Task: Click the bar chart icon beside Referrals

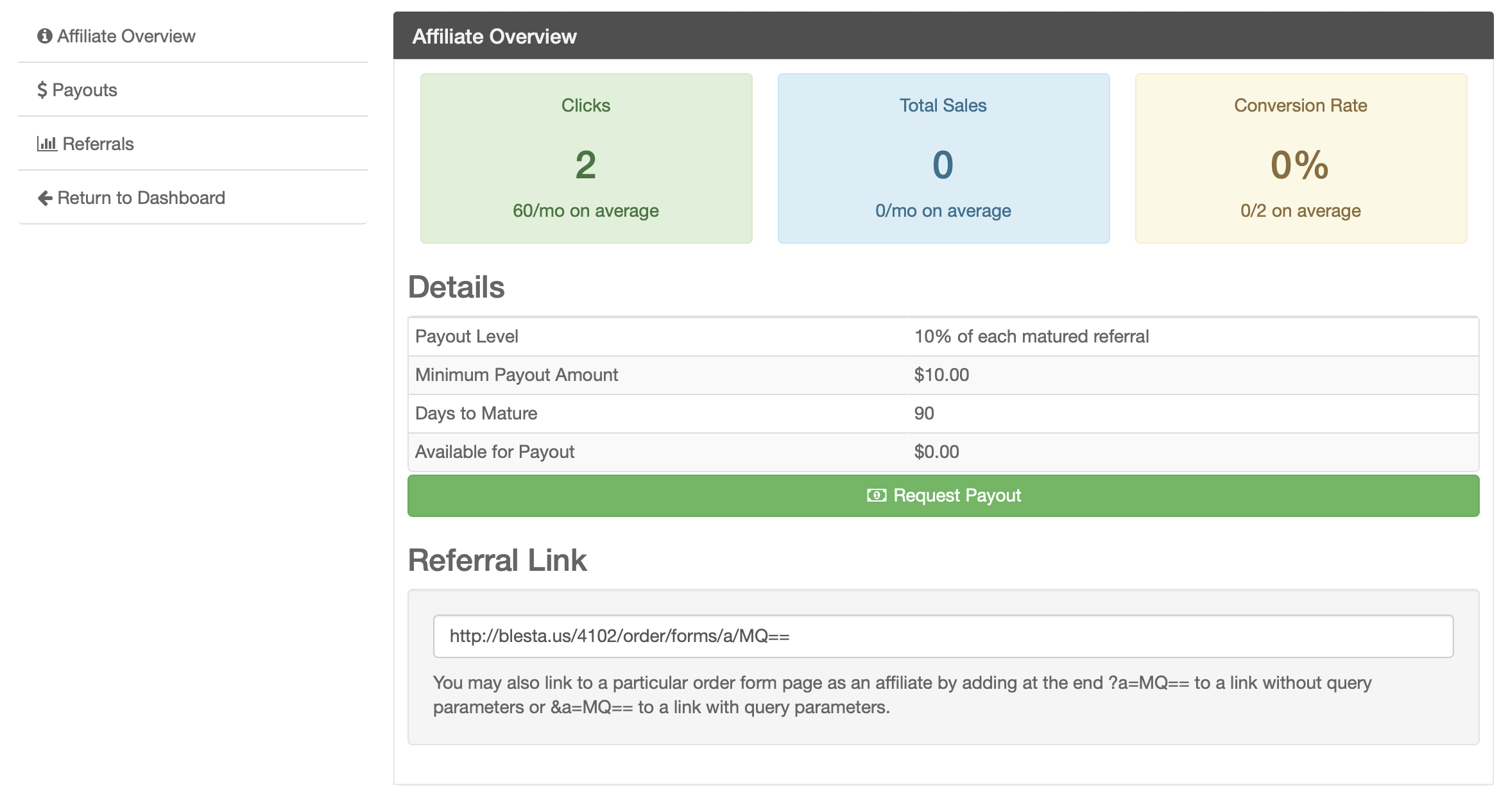Action: 47,144
